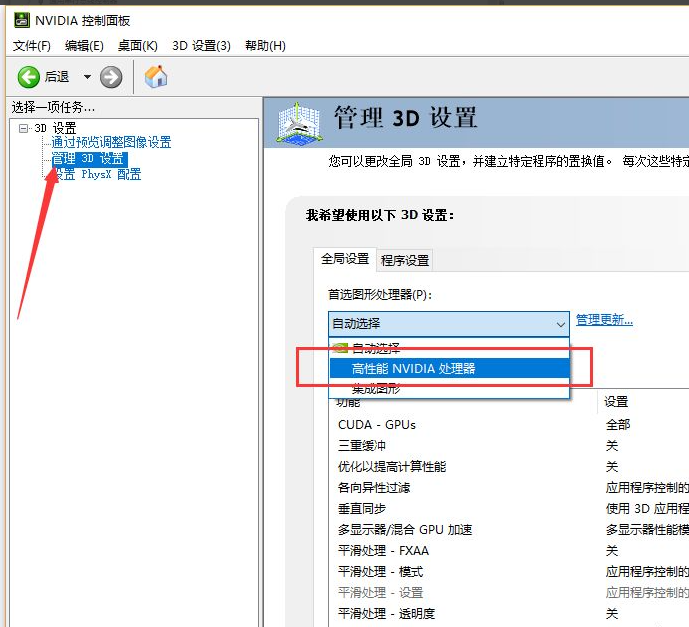Select the CUDA - GPUs row
Screen dimensions: 689x627
click(x=509, y=425)
